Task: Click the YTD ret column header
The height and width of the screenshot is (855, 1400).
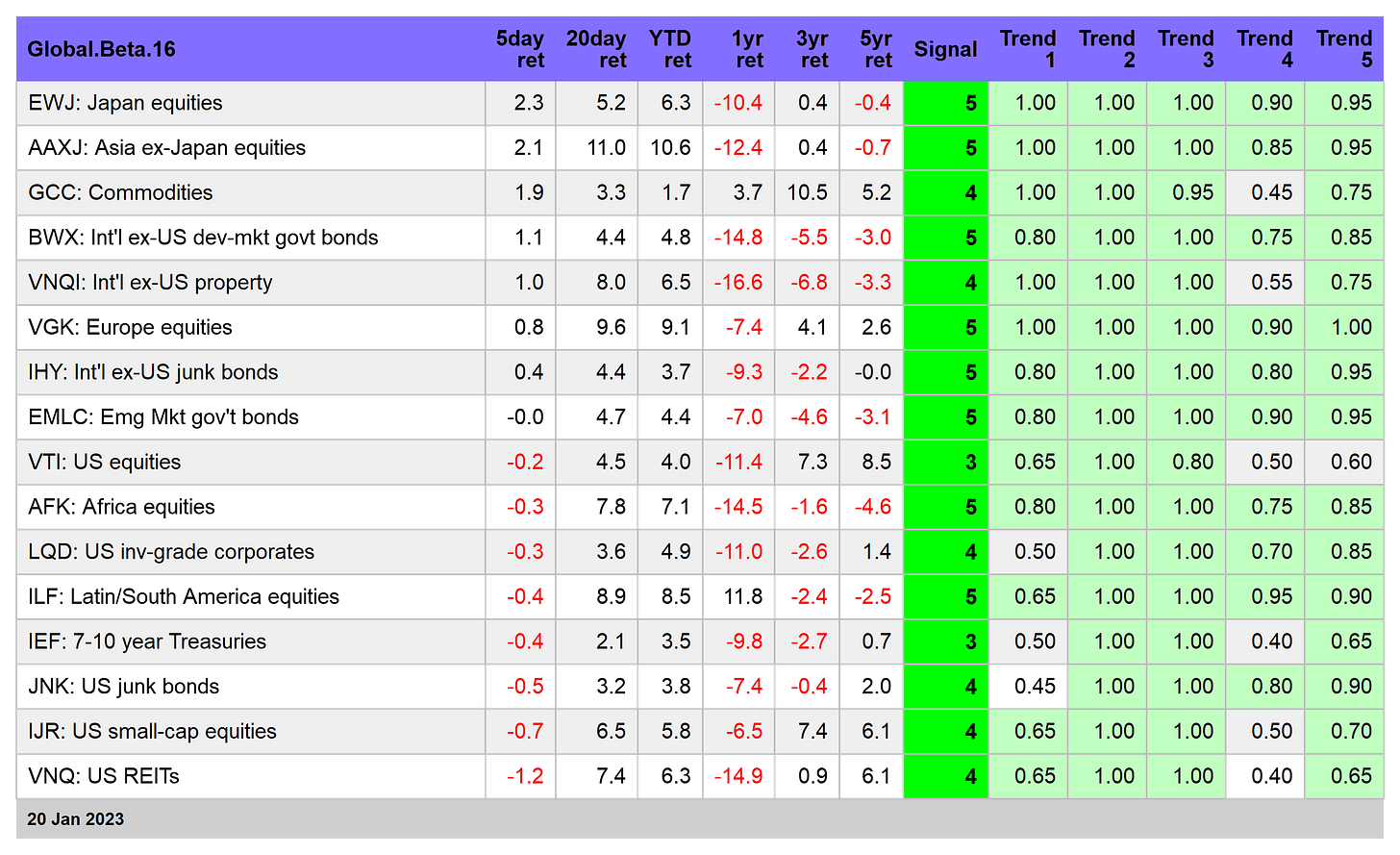Action: tap(670, 49)
